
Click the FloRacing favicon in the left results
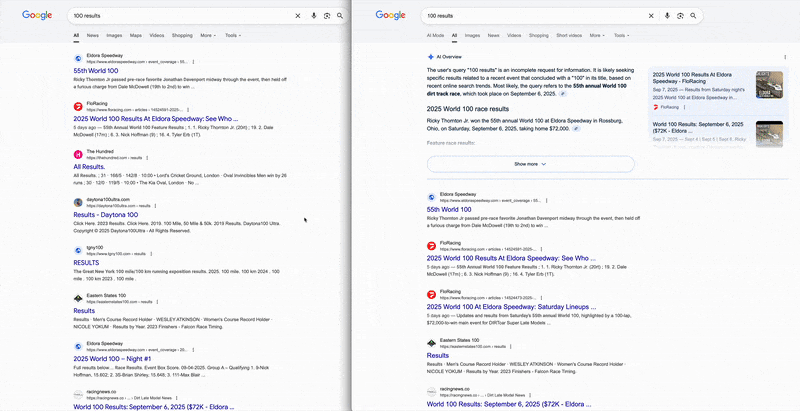(x=78, y=105)
